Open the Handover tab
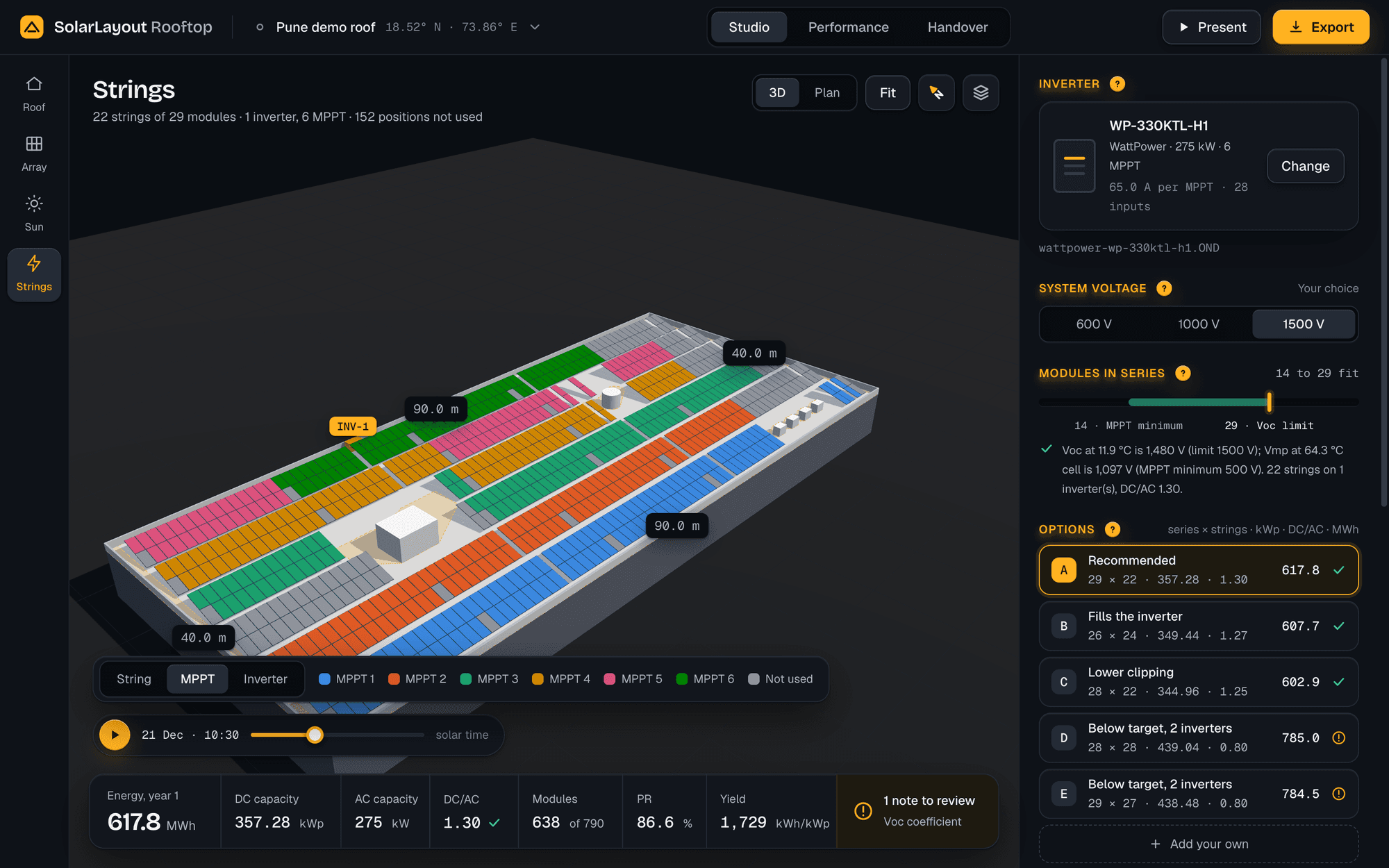The image size is (1389, 868). tap(958, 27)
